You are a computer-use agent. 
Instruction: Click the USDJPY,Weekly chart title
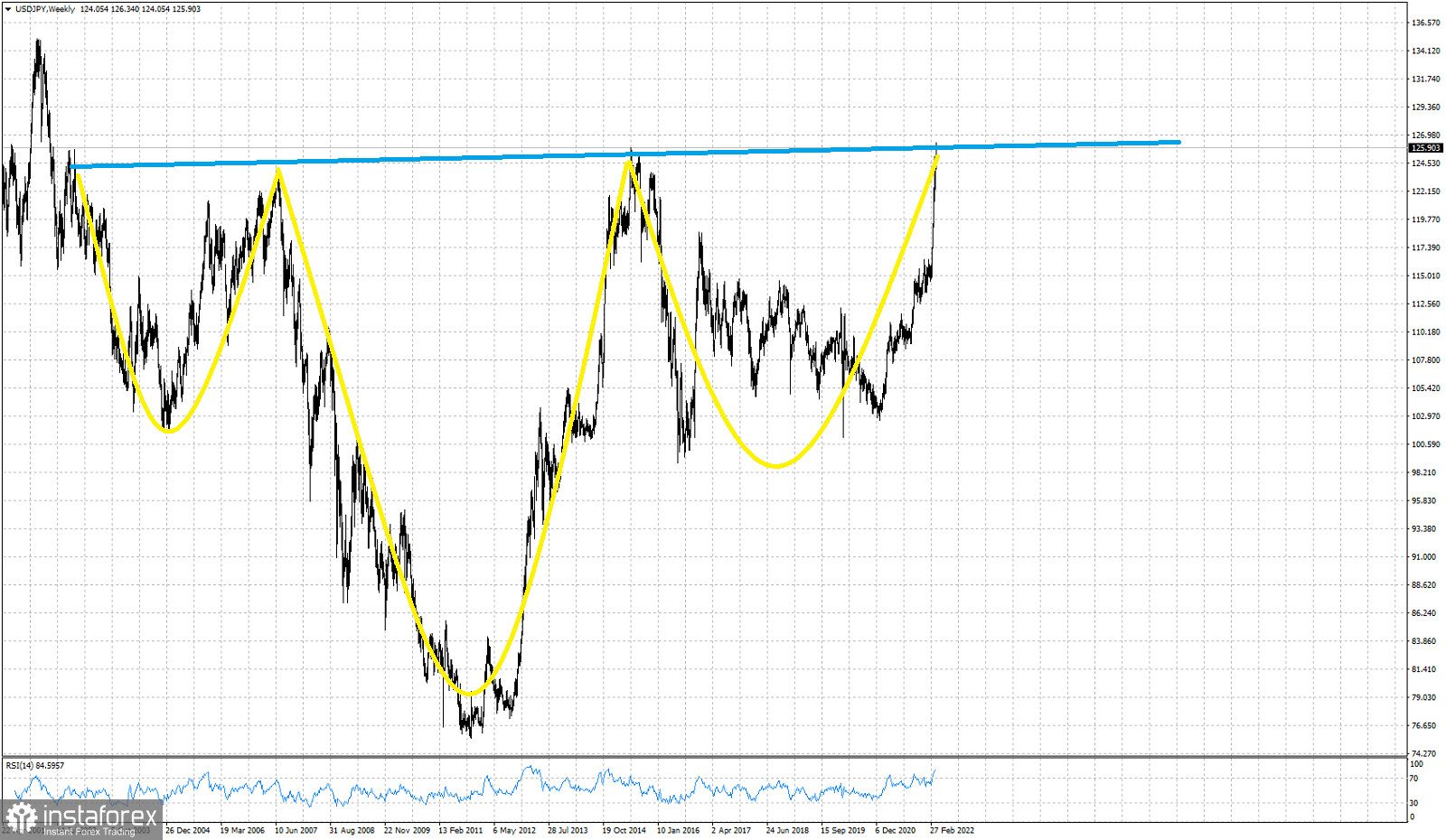45,9
